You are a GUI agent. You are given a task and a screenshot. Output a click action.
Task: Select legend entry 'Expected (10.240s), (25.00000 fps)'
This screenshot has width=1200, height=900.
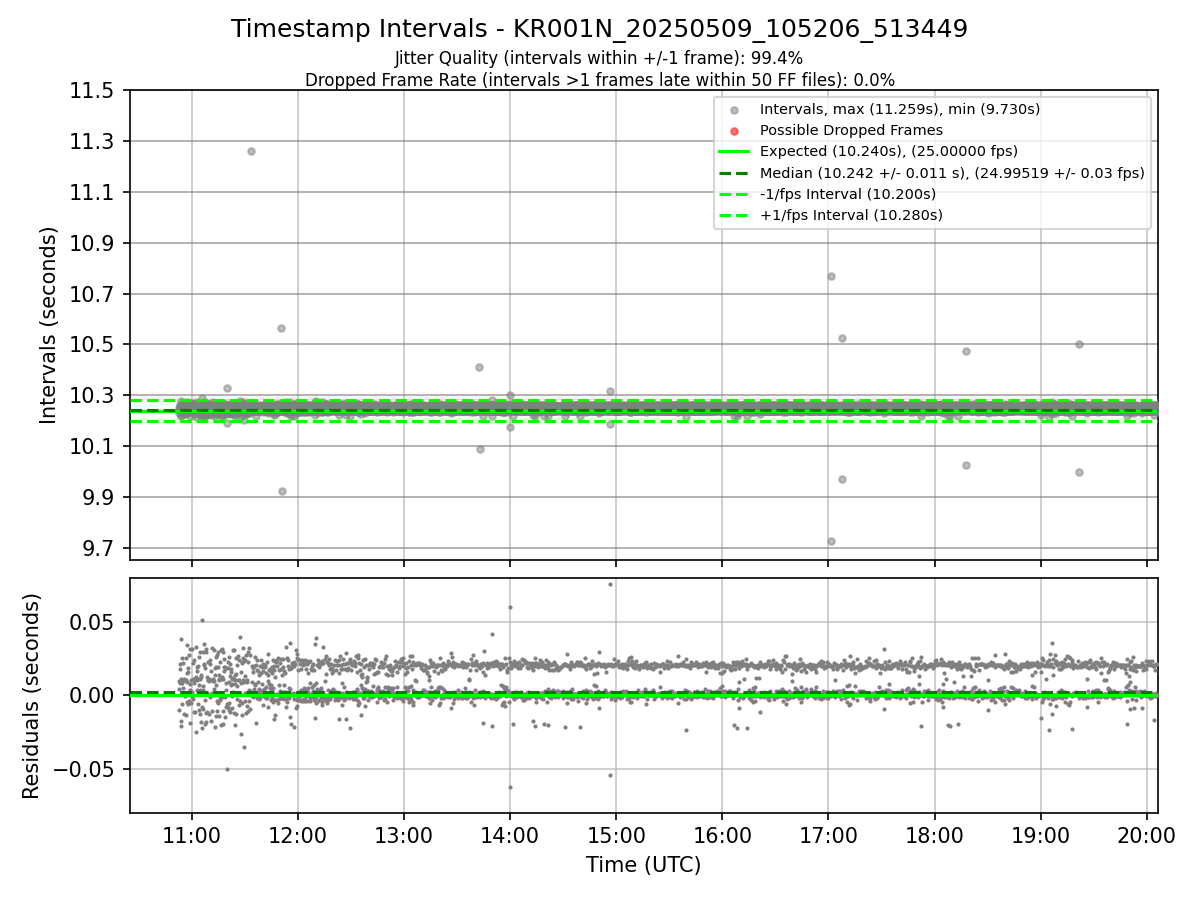click(x=889, y=151)
